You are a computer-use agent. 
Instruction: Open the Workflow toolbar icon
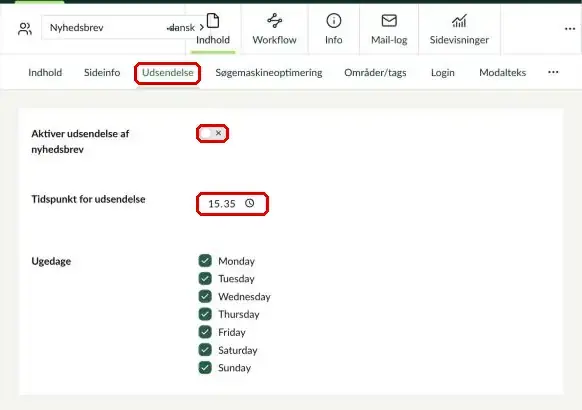click(275, 21)
